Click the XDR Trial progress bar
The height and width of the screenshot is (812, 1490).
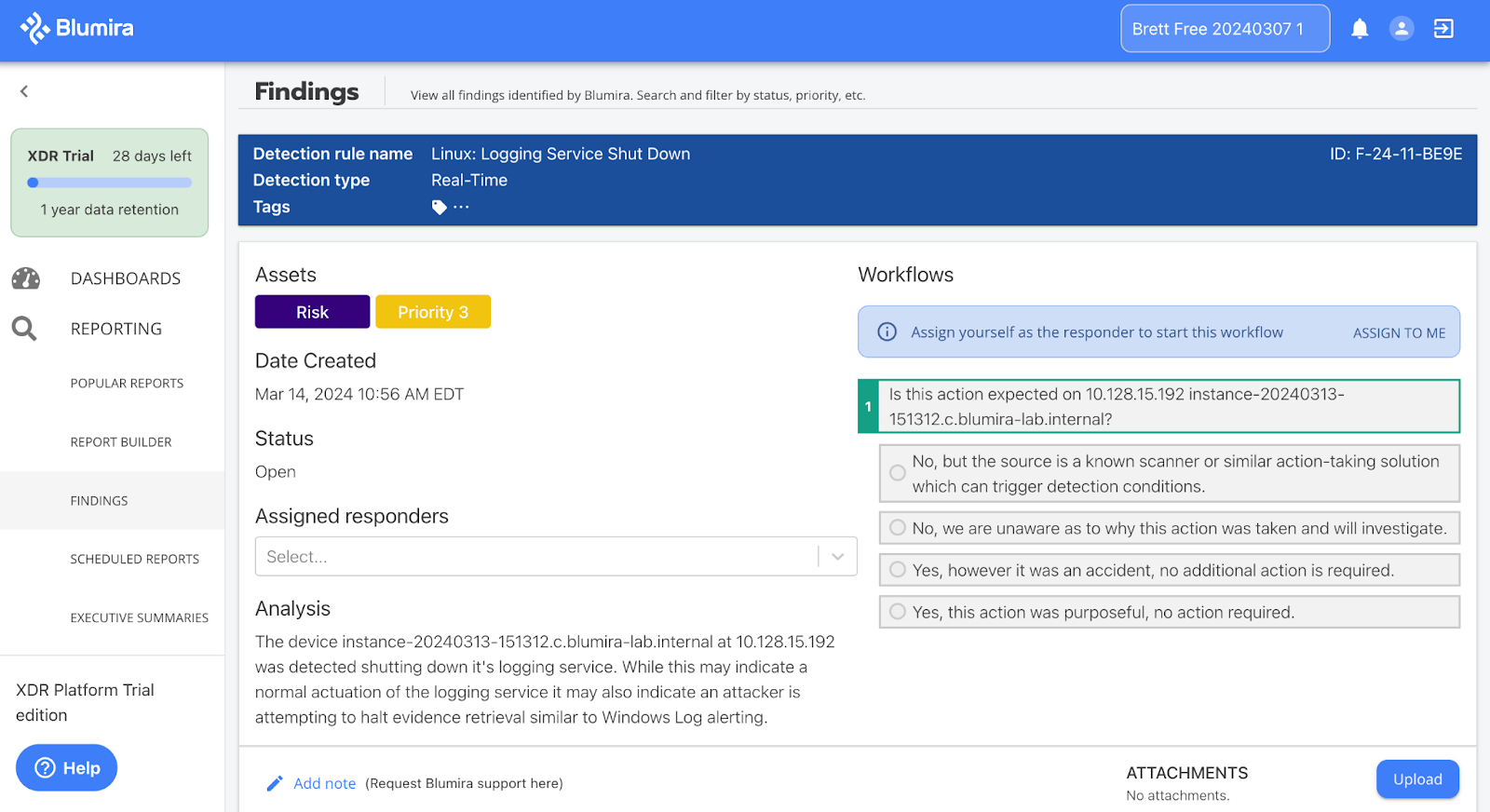click(x=110, y=183)
